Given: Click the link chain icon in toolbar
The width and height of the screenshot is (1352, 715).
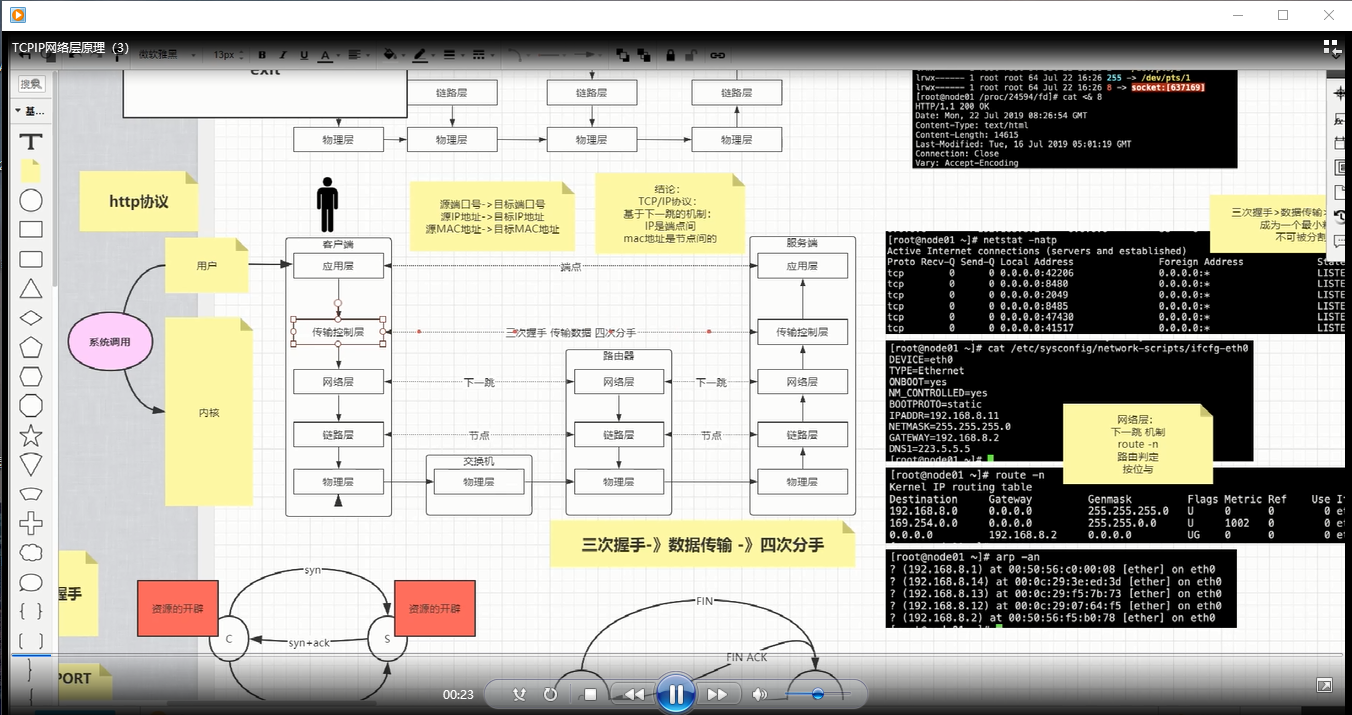Looking at the screenshot, I should click(717, 55).
